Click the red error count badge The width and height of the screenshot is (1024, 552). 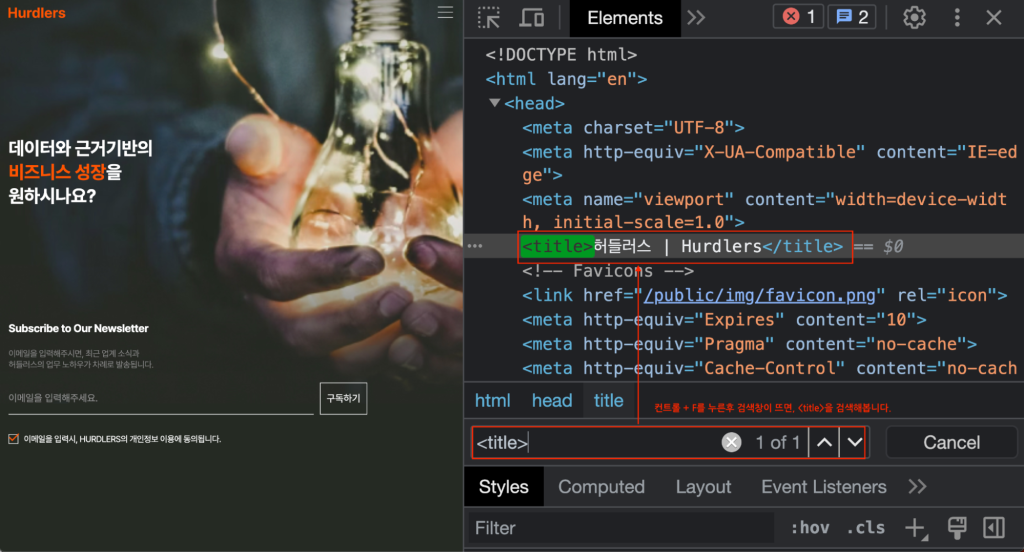tap(798, 17)
